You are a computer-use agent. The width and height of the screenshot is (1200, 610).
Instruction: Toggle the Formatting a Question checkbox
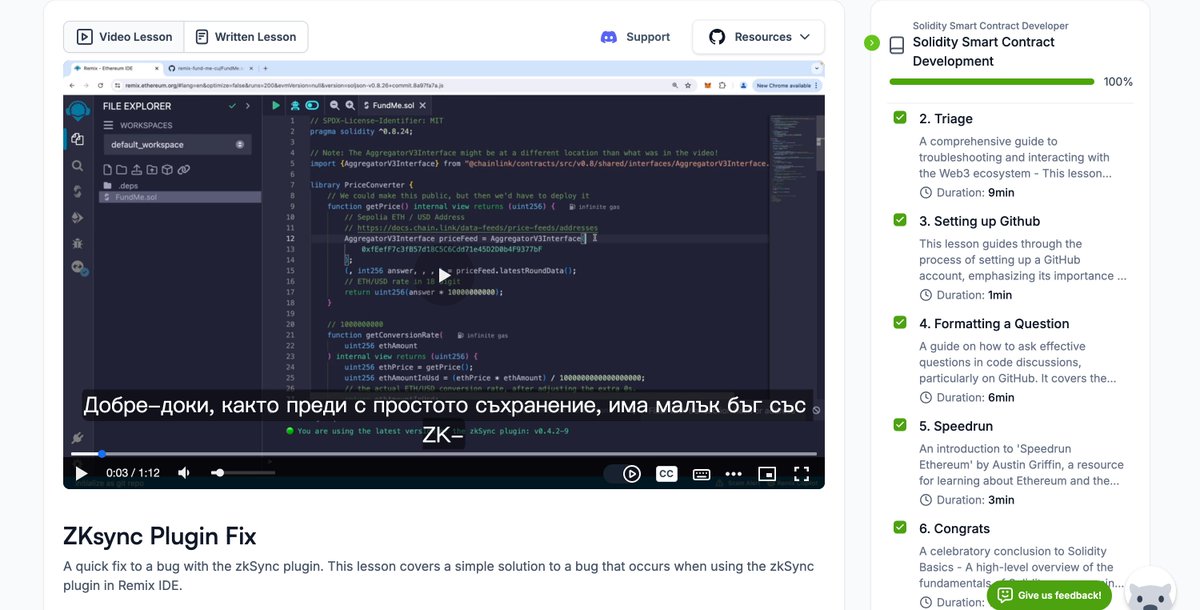(900, 322)
